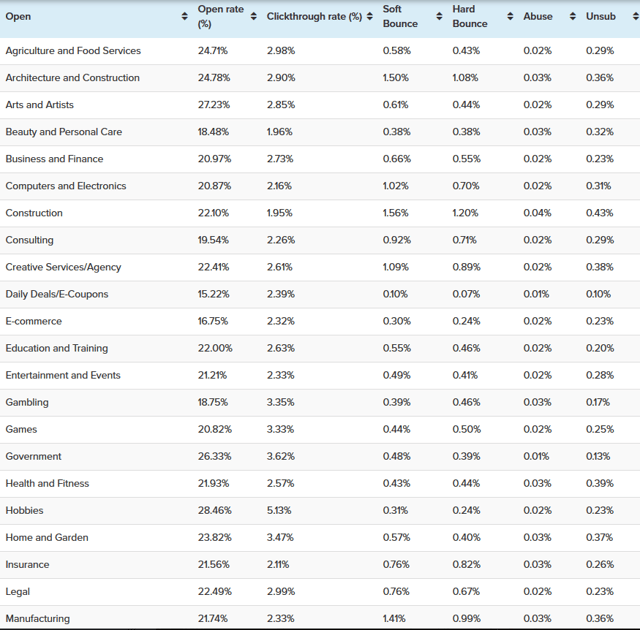The width and height of the screenshot is (640, 630).
Task: Select the Health and Fitness row label
Action: coord(47,483)
